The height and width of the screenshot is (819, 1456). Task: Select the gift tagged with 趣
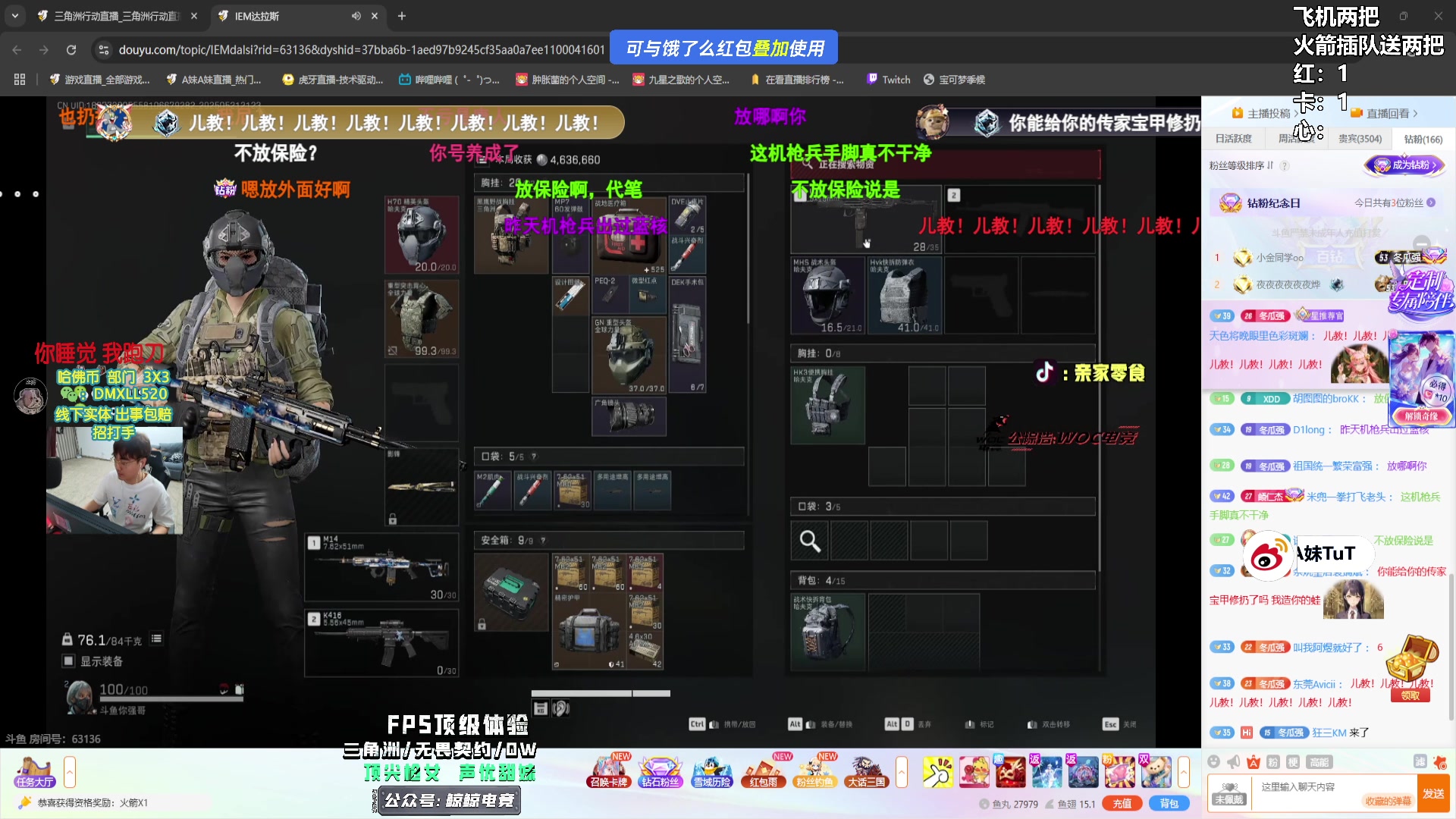[x=1011, y=772]
